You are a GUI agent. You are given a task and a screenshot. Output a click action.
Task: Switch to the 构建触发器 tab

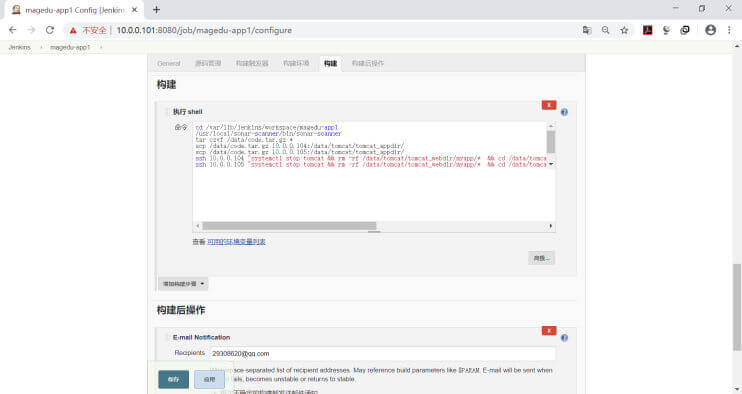tap(252, 63)
